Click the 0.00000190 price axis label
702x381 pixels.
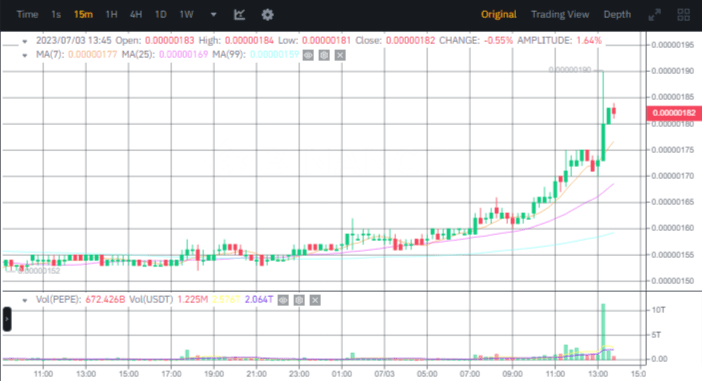672,71
